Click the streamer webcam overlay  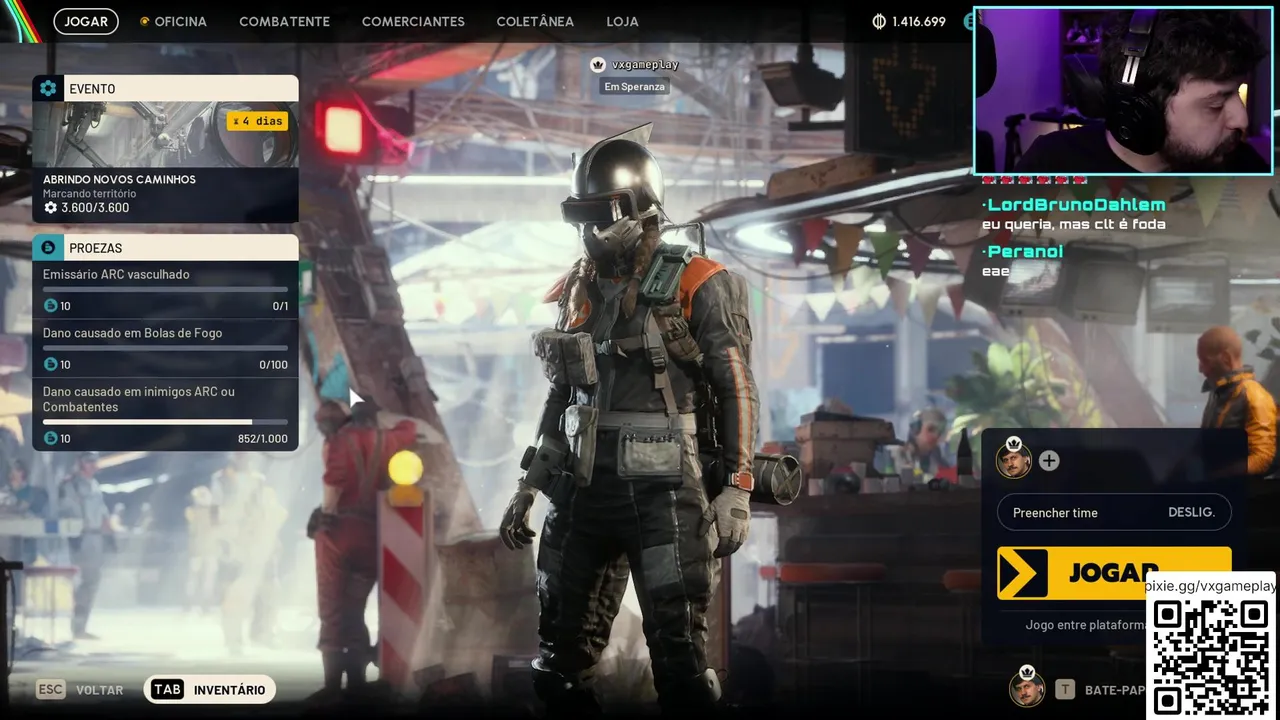(x=1123, y=90)
